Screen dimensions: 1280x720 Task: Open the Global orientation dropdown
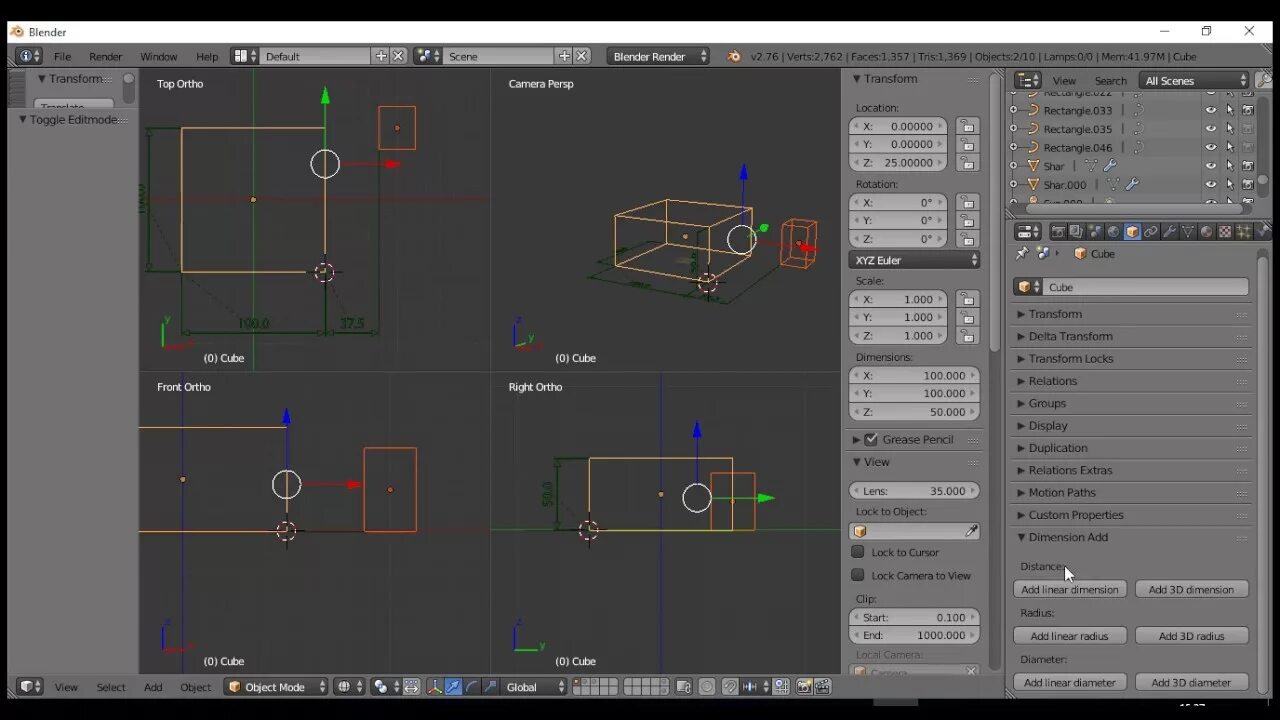click(535, 687)
